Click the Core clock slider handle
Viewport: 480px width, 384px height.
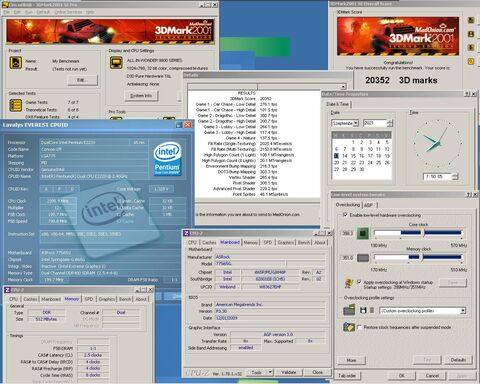(x=423, y=233)
